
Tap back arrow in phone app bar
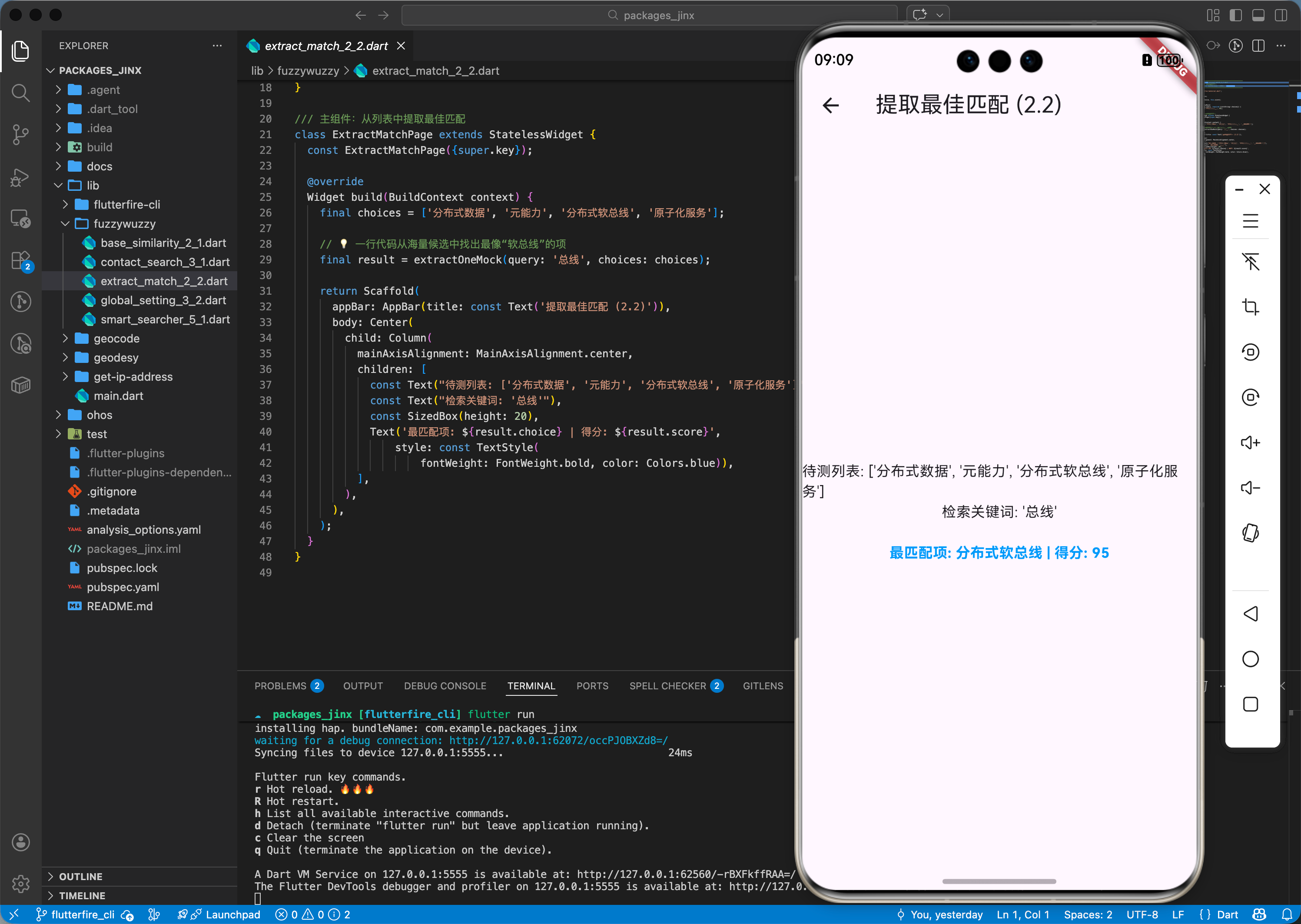tap(830, 105)
